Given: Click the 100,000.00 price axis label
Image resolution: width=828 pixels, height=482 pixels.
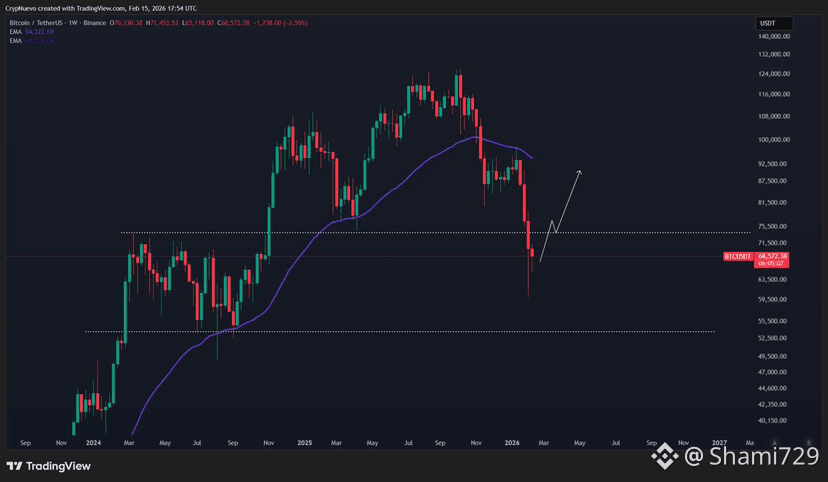Looking at the screenshot, I should pyautogui.click(x=774, y=140).
